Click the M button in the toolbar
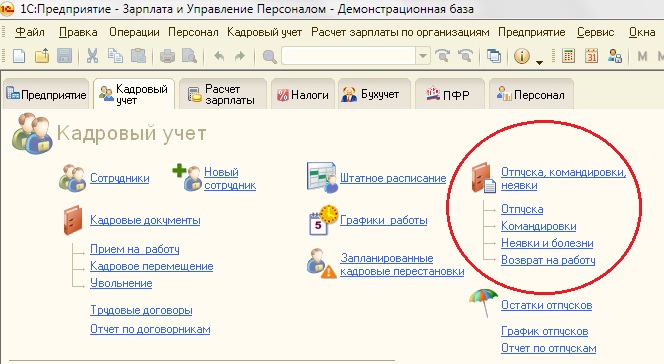Viewport: 664px width, 364px height. point(642,56)
